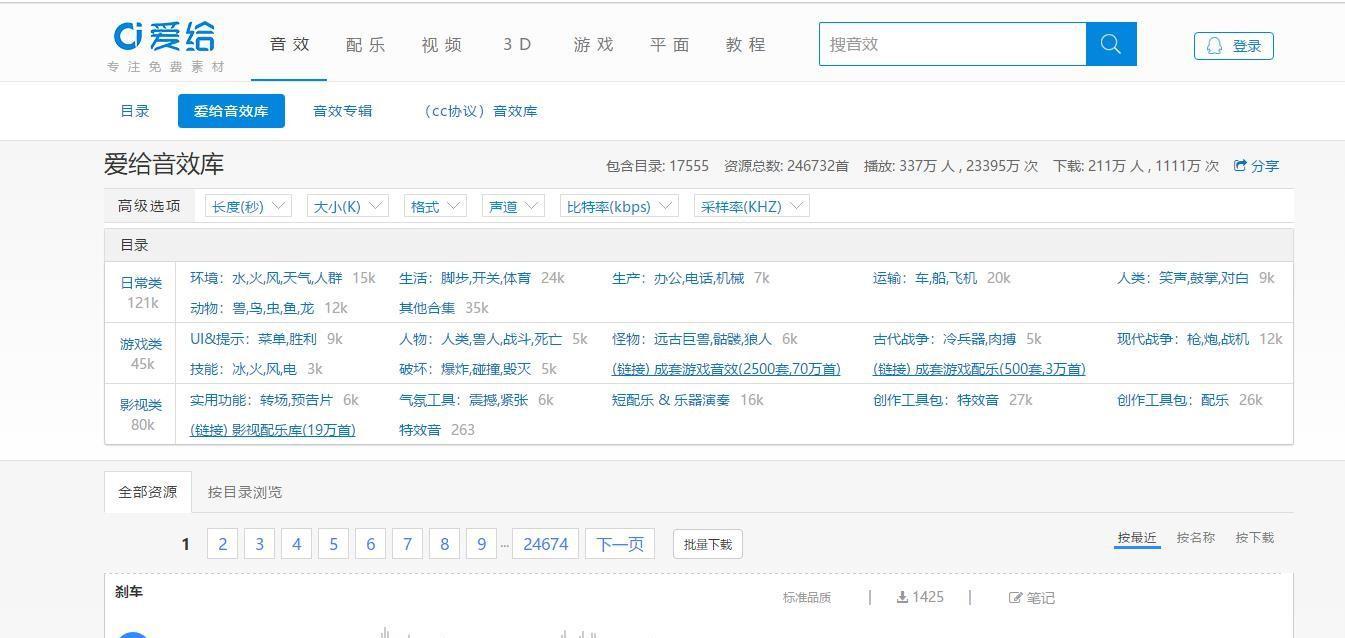Open the 影视类 category

tap(141, 405)
